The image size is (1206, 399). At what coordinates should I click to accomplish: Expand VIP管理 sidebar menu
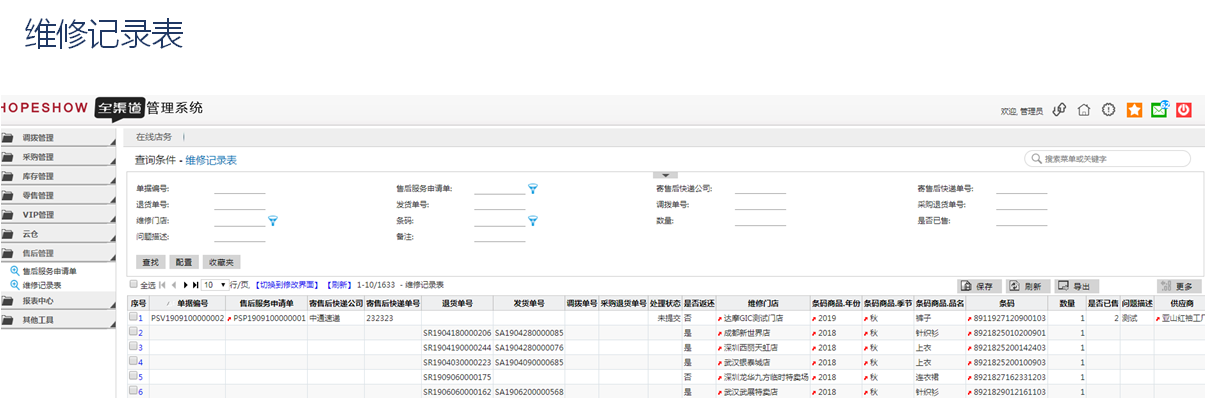coord(57,214)
